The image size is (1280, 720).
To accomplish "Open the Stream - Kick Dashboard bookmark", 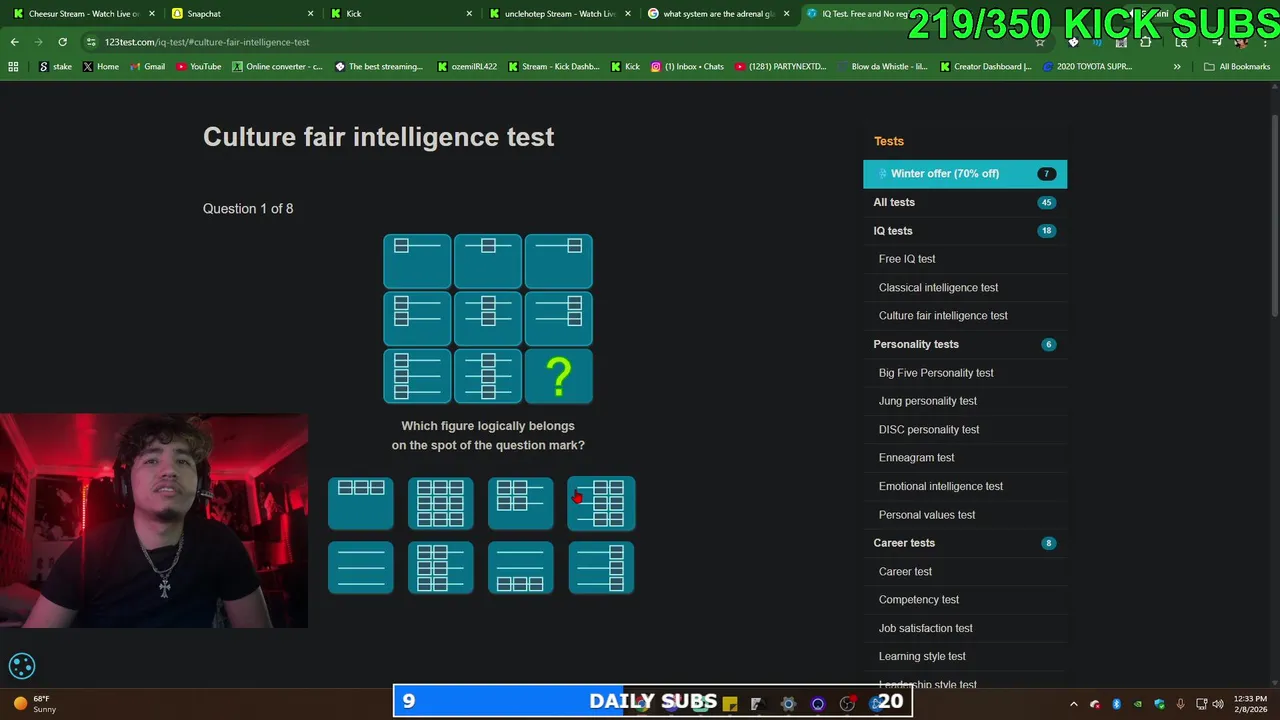I will pyautogui.click(x=554, y=67).
